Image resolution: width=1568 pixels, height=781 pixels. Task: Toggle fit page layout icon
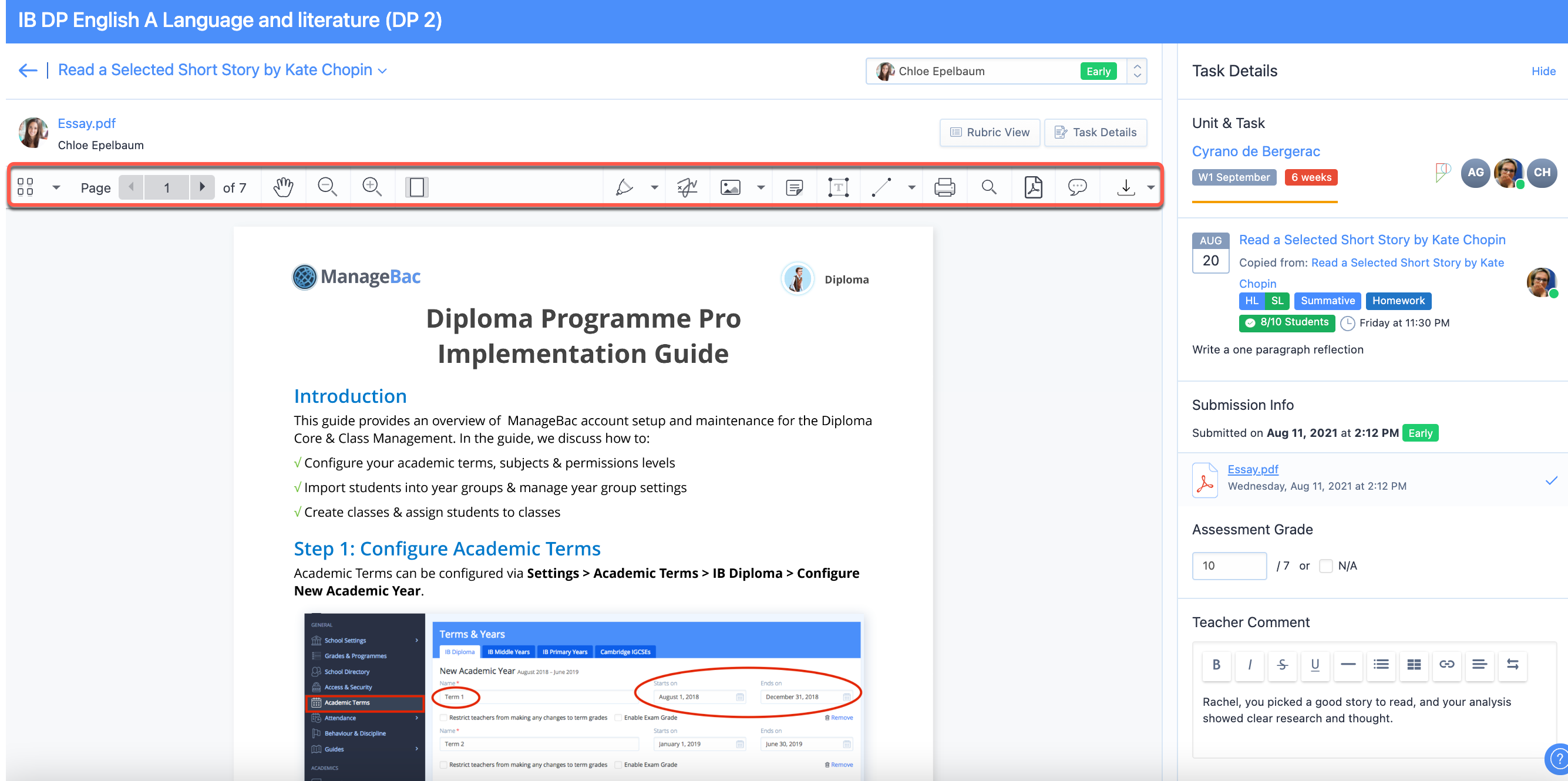417,187
